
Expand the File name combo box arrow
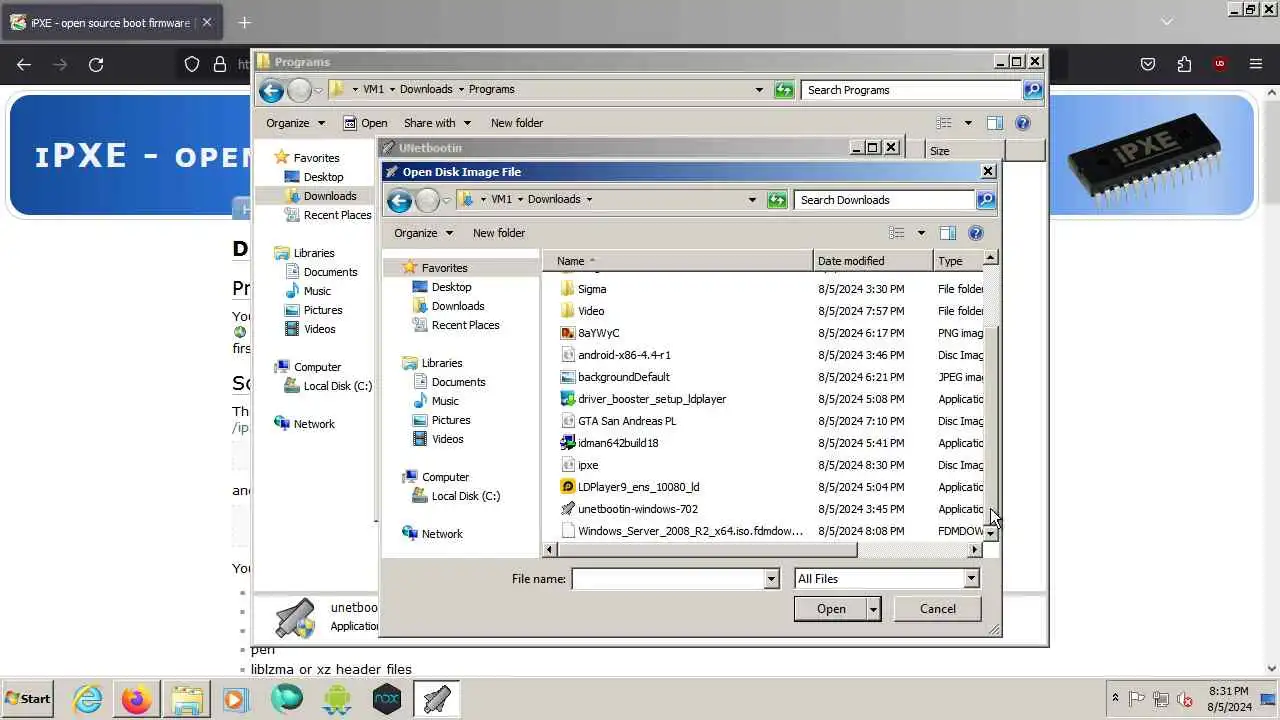click(x=771, y=579)
